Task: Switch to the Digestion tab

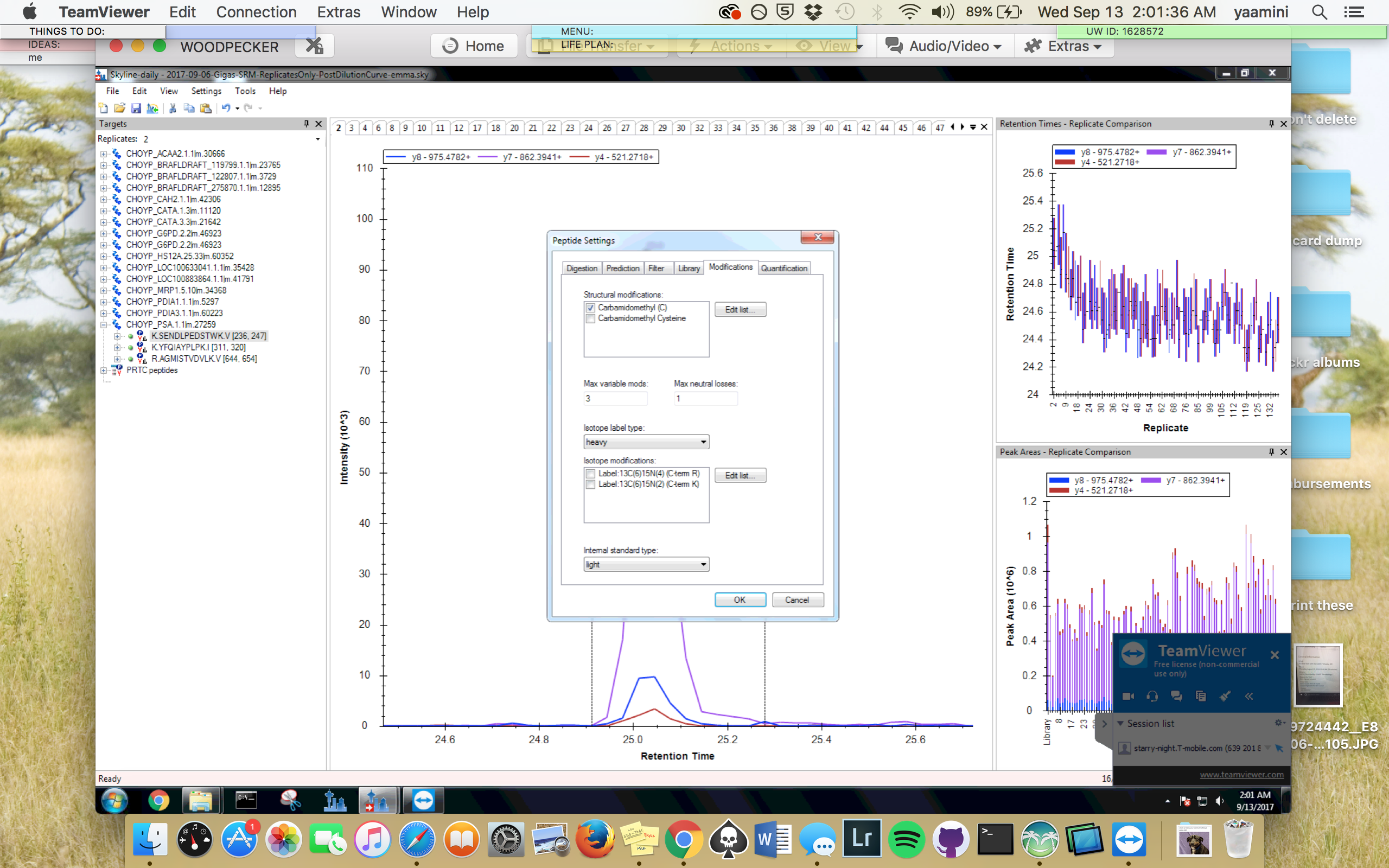Action: 582,268
